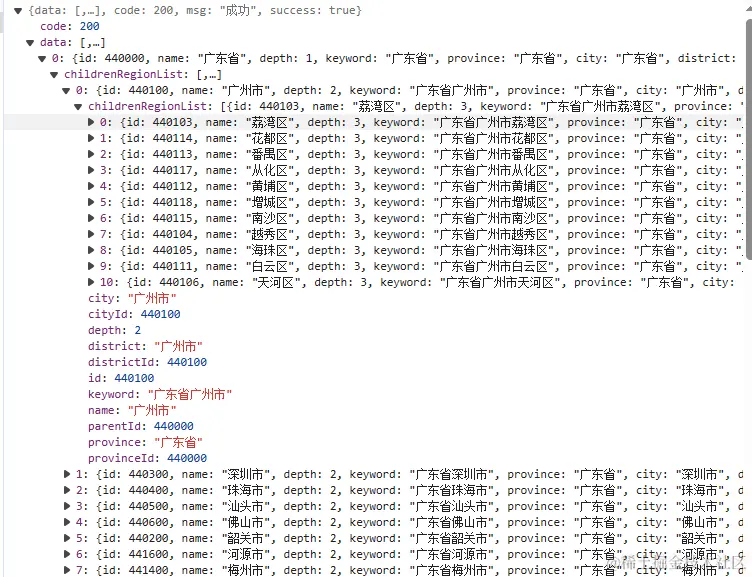The image size is (752, 577).
Task: Select the name: "广州市" property
Action: point(132,411)
